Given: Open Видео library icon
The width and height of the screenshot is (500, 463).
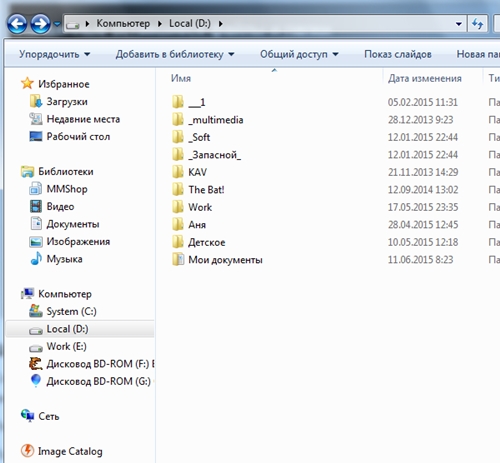Looking at the screenshot, I should click(x=36, y=206).
